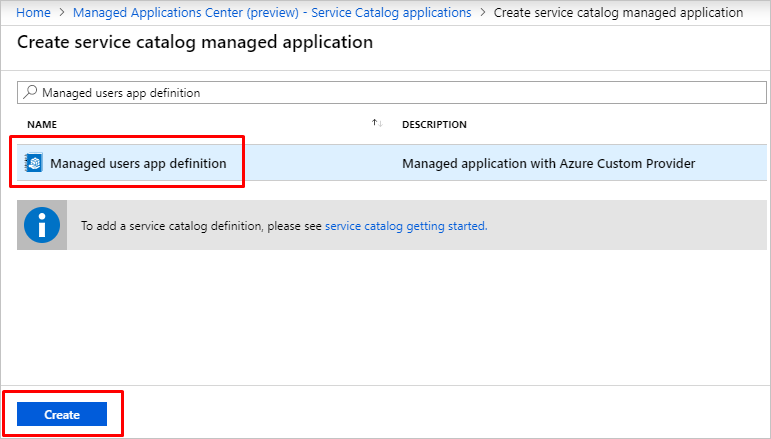This screenshot has width=771, height=439.
Task: Focus the definition search input field
Action: click(400, 92)
